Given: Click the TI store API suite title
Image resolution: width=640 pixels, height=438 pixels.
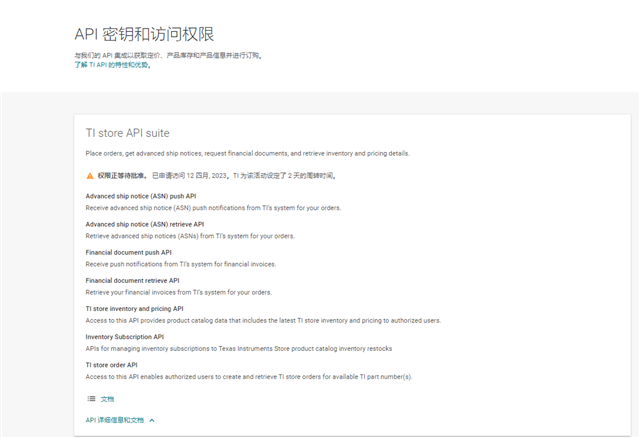Looking at the screenshot, I should pyautogui.click(x=127, y=133).
